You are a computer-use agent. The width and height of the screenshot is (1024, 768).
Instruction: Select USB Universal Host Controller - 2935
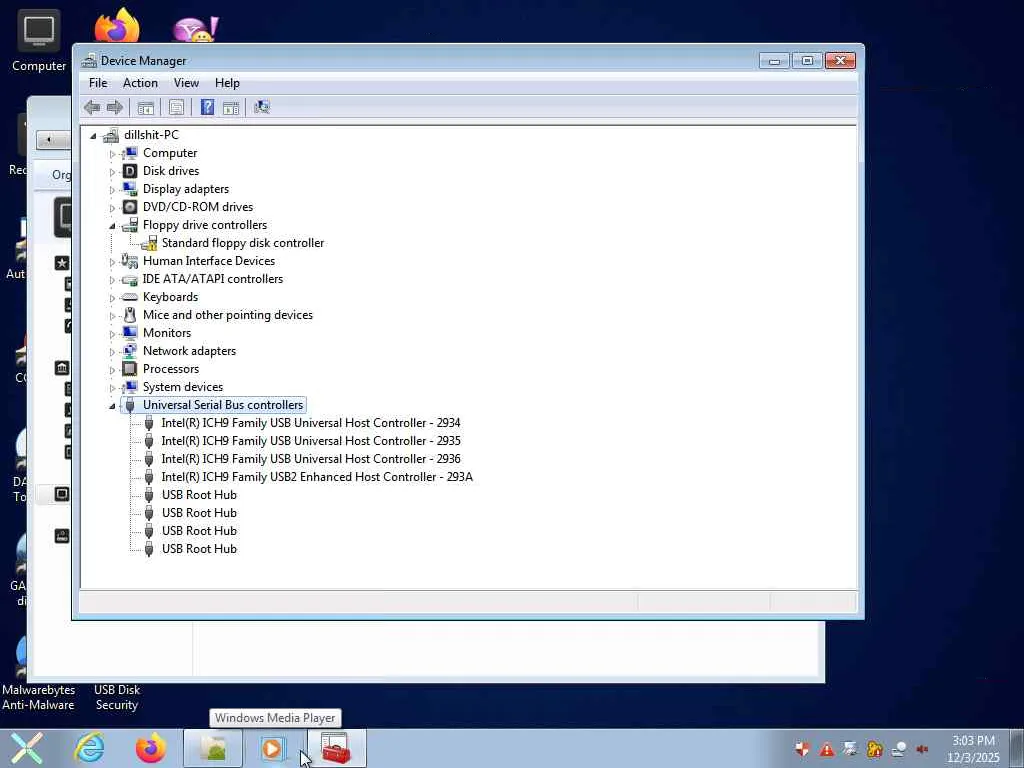pyautogui.click(x=311, y=441)
